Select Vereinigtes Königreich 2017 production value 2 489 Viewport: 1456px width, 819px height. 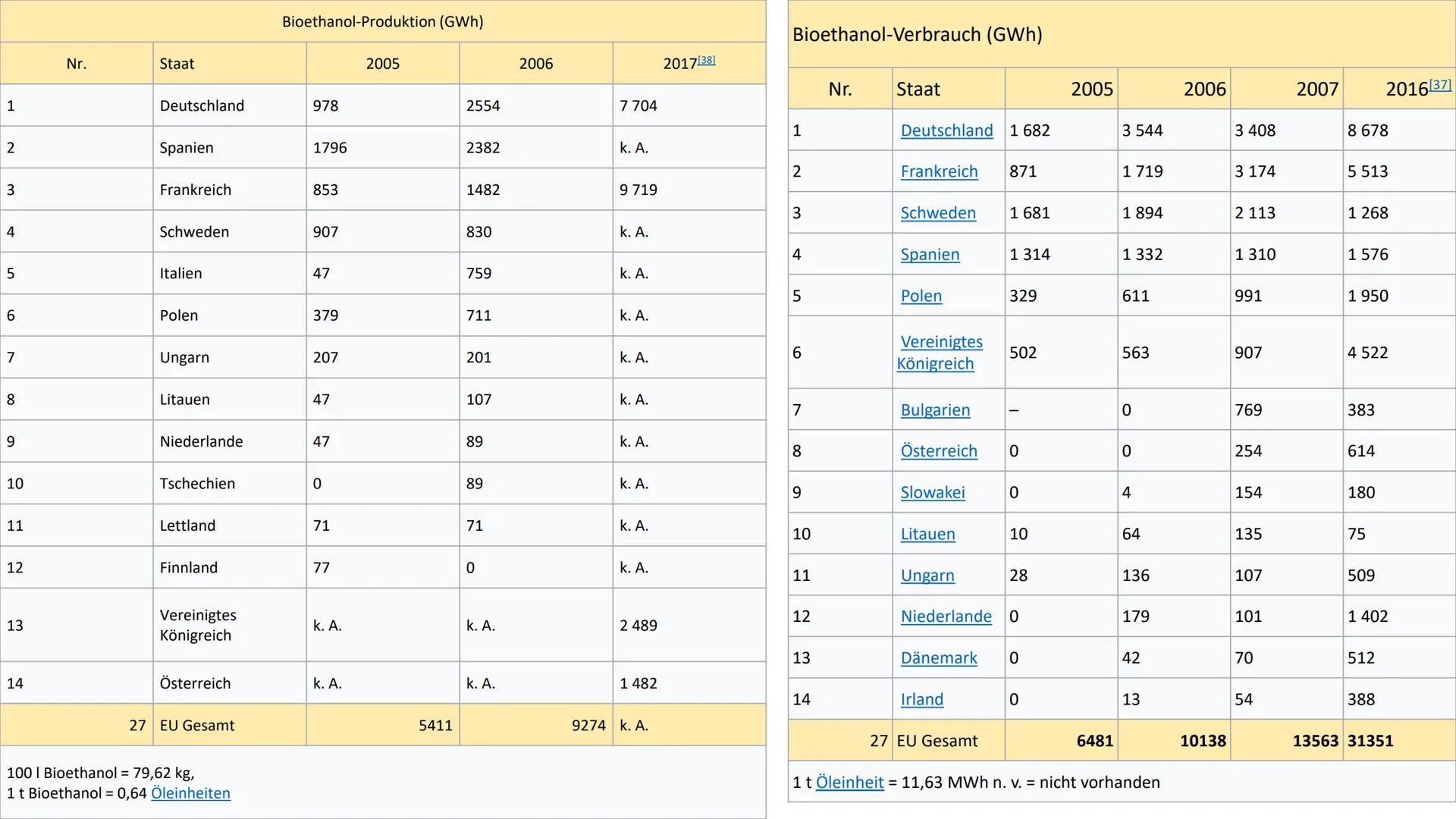pos(639,626)
